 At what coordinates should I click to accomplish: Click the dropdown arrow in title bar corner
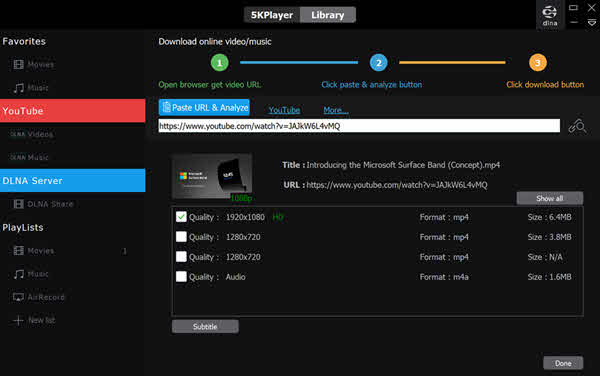click(592, 23)
